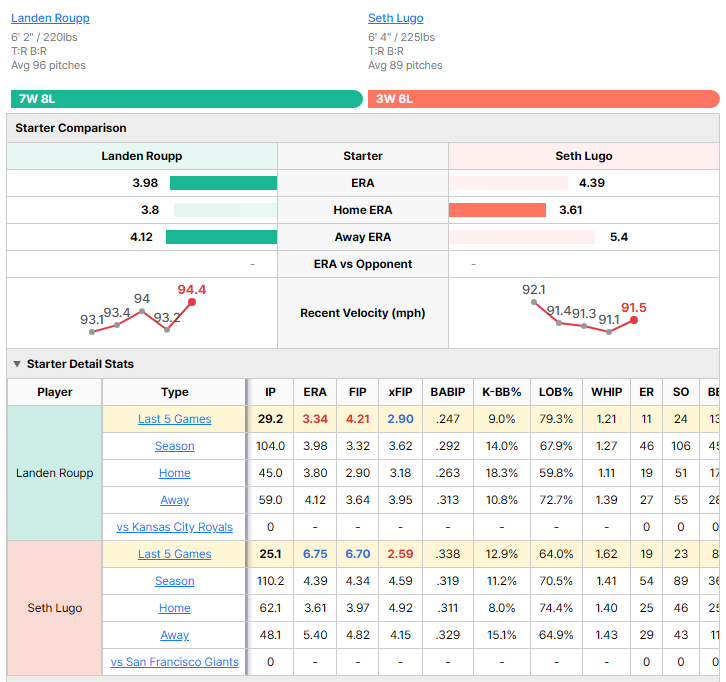The height and width of the screenshot is (682, 726).
Task: Click Roupp's 4.21 Last 5 Games FIP
Action: point(357,419)
